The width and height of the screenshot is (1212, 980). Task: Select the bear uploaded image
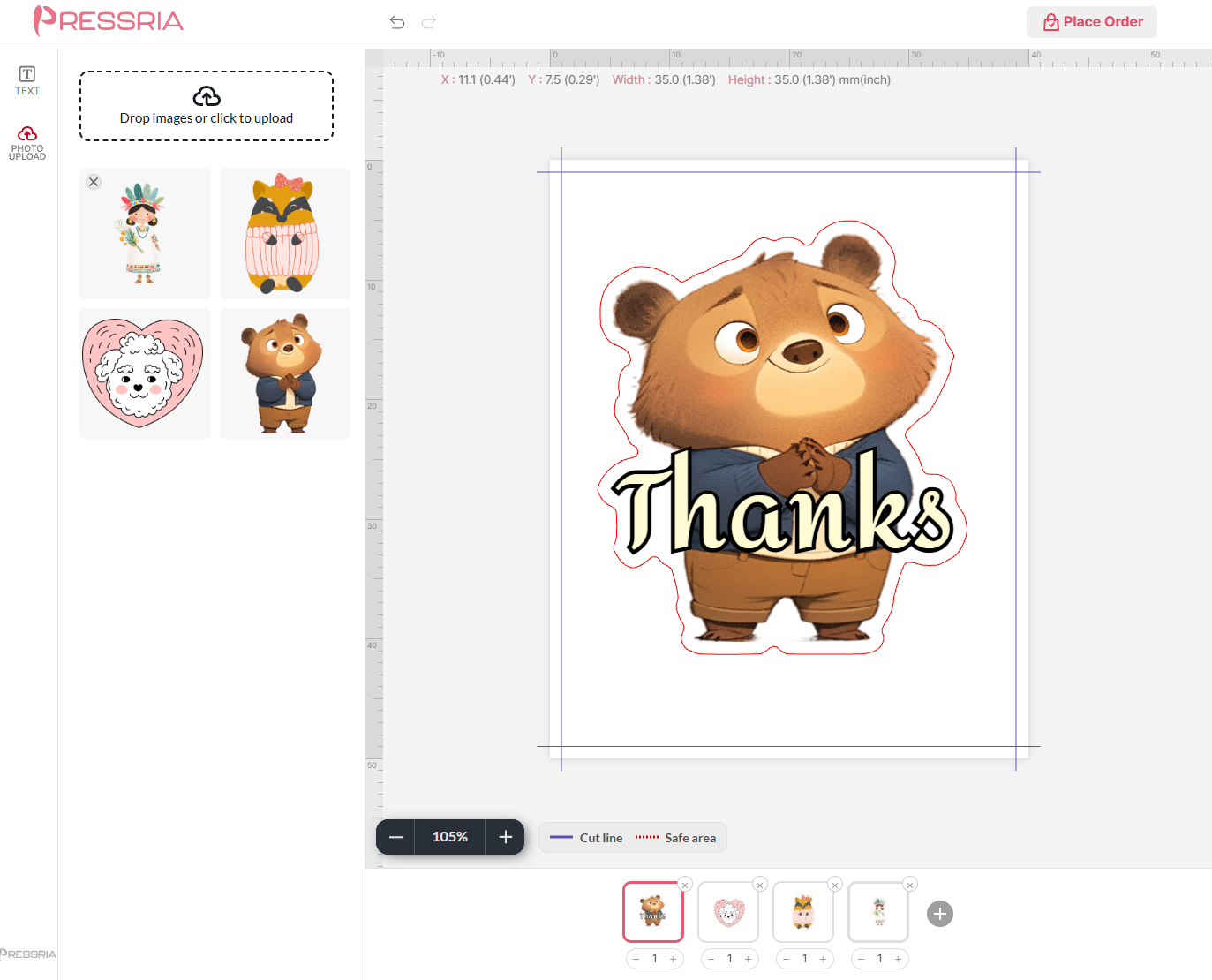(285, 373)
